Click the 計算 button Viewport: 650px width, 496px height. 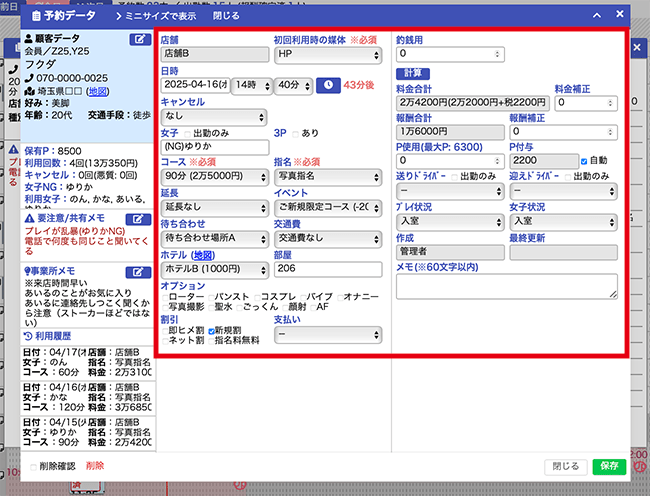tap(413, 73)
